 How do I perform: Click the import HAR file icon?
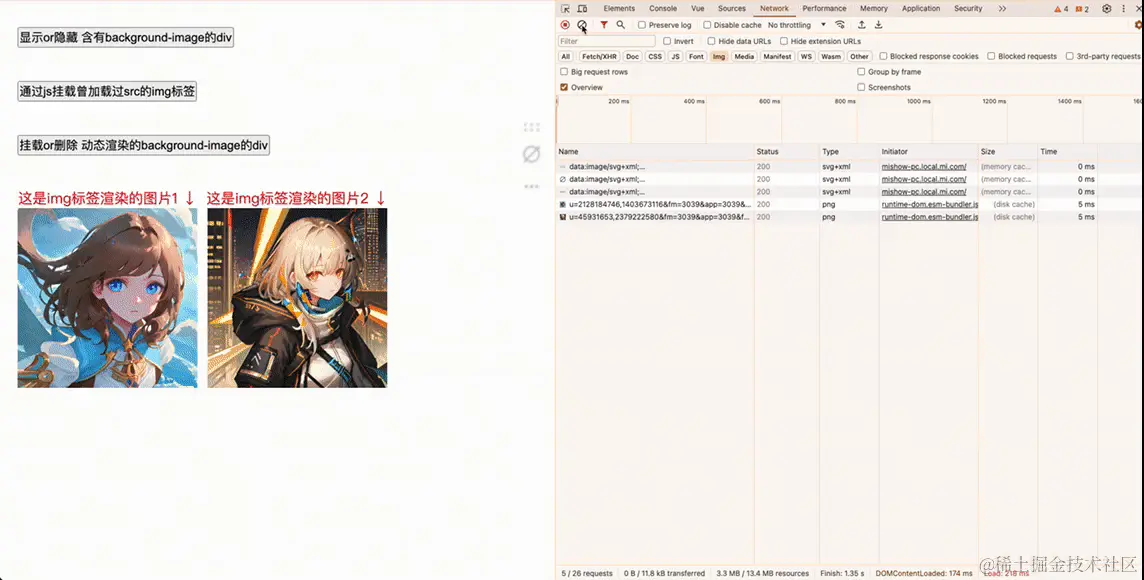pos(861,25)
